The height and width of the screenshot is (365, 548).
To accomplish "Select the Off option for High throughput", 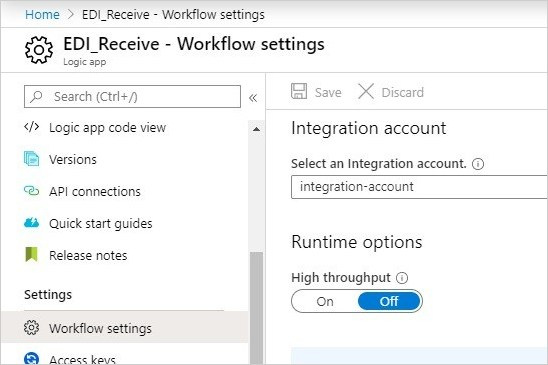I will coord(389,301).
